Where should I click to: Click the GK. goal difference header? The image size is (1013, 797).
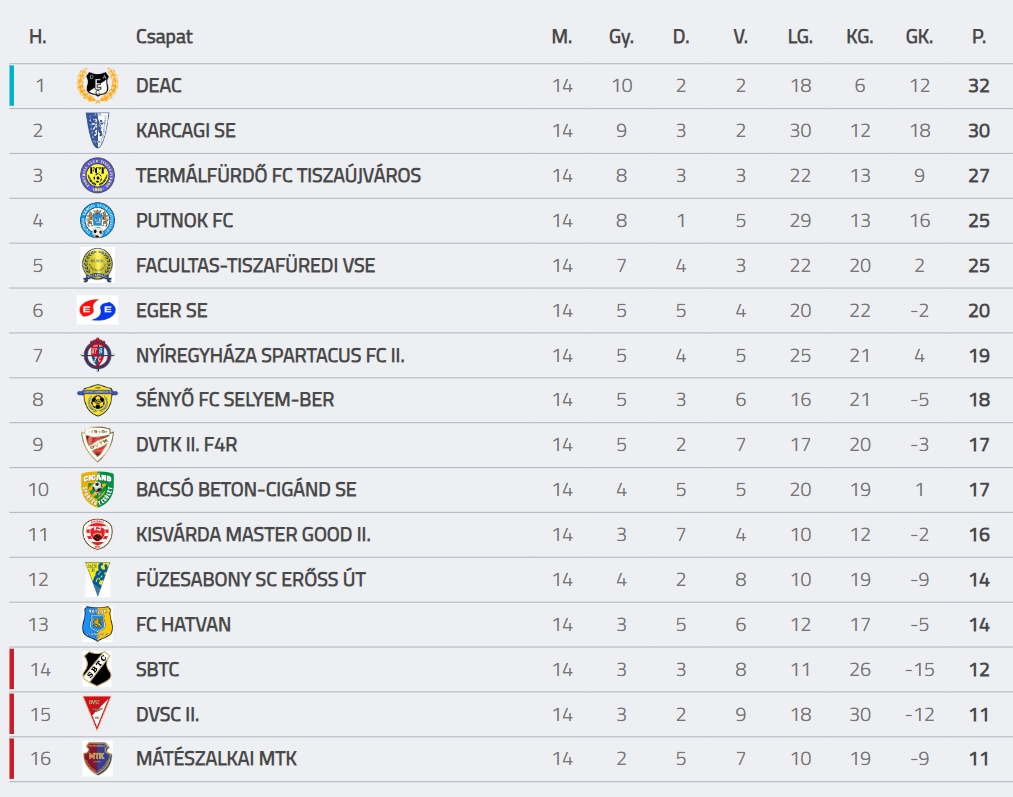tap(919, 37)
